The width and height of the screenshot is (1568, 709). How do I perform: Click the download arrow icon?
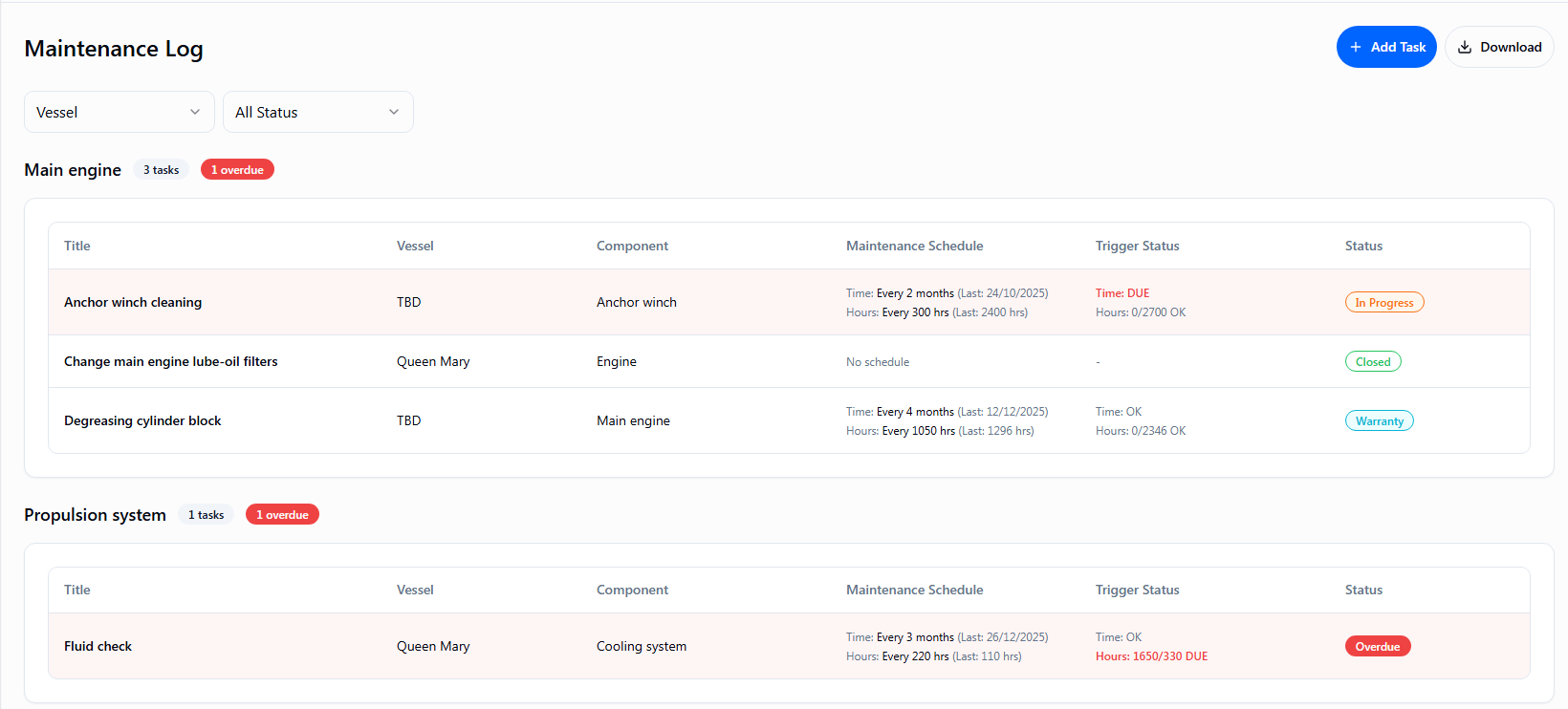click(1465, 47)
